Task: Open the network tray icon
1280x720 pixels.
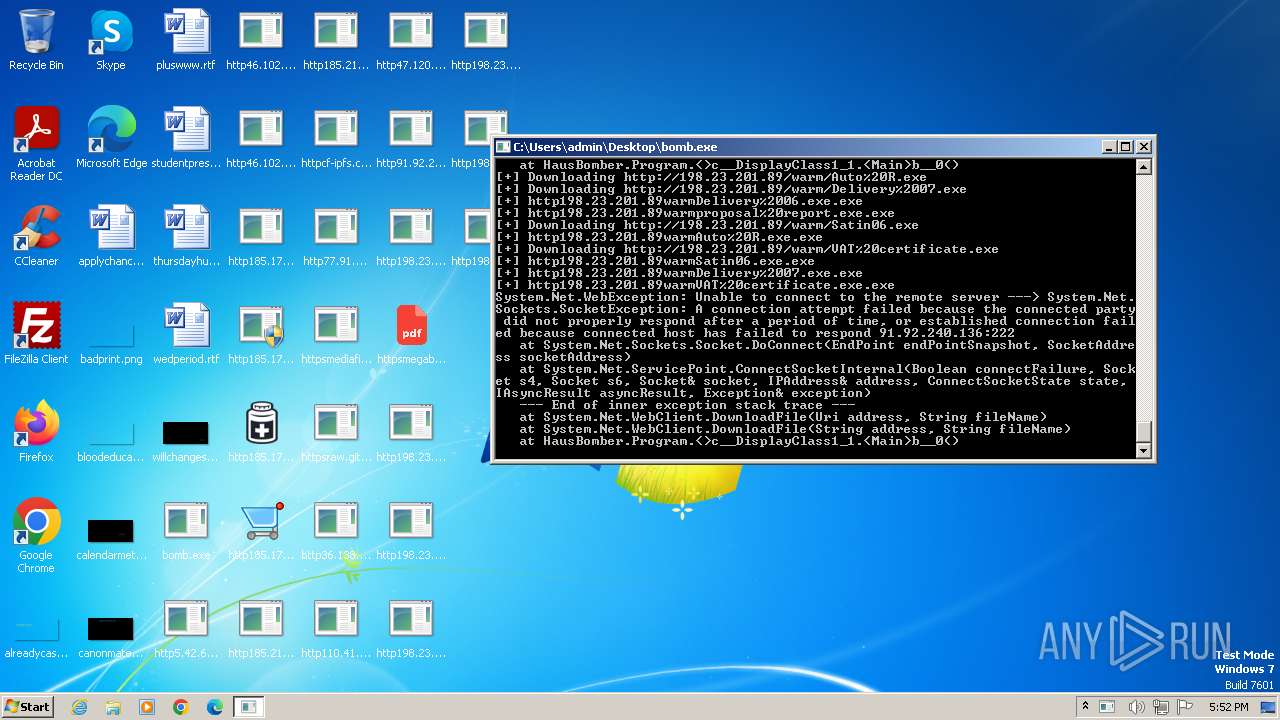Action: 1162,707
